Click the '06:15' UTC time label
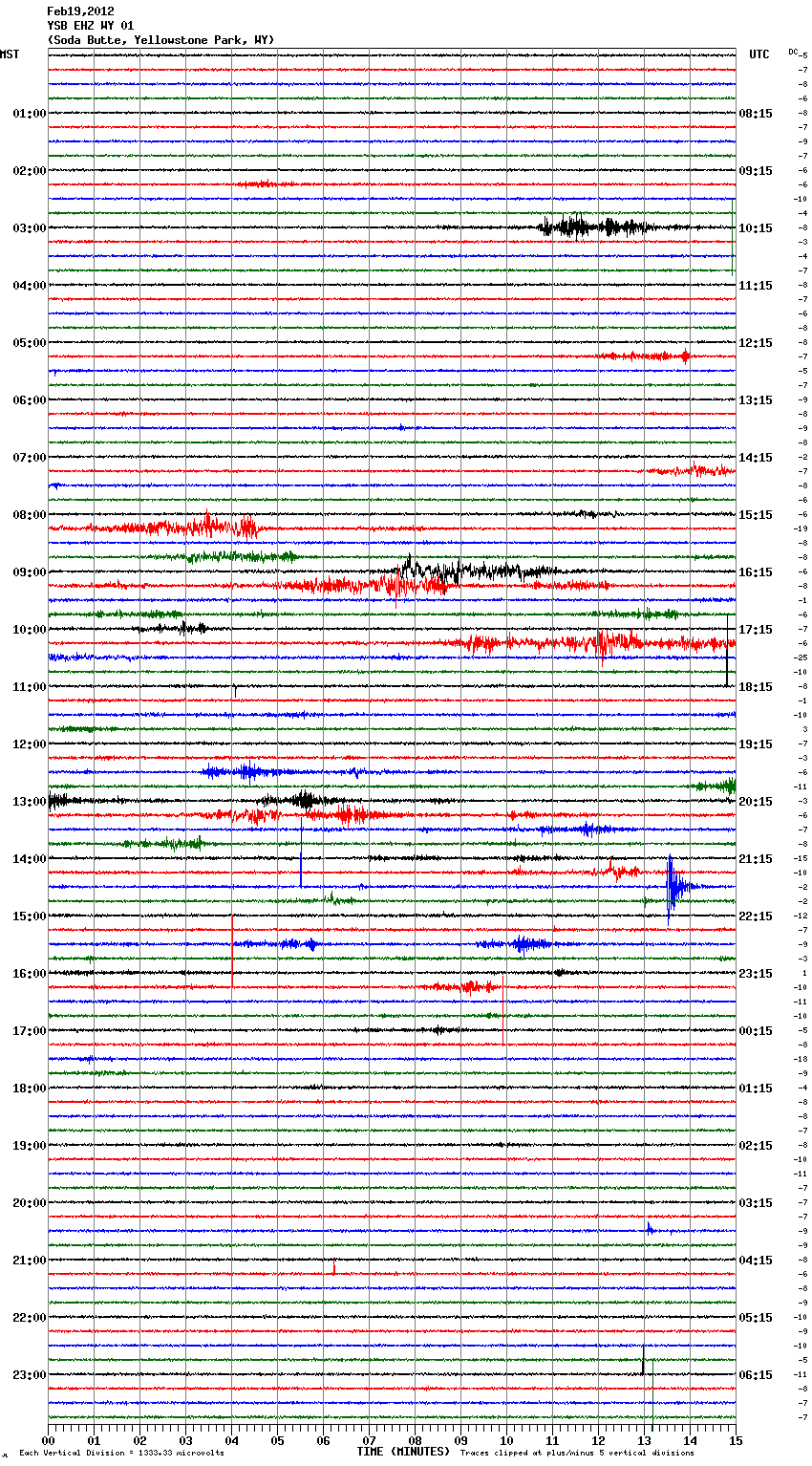812x1466 pixels. 756,1375
